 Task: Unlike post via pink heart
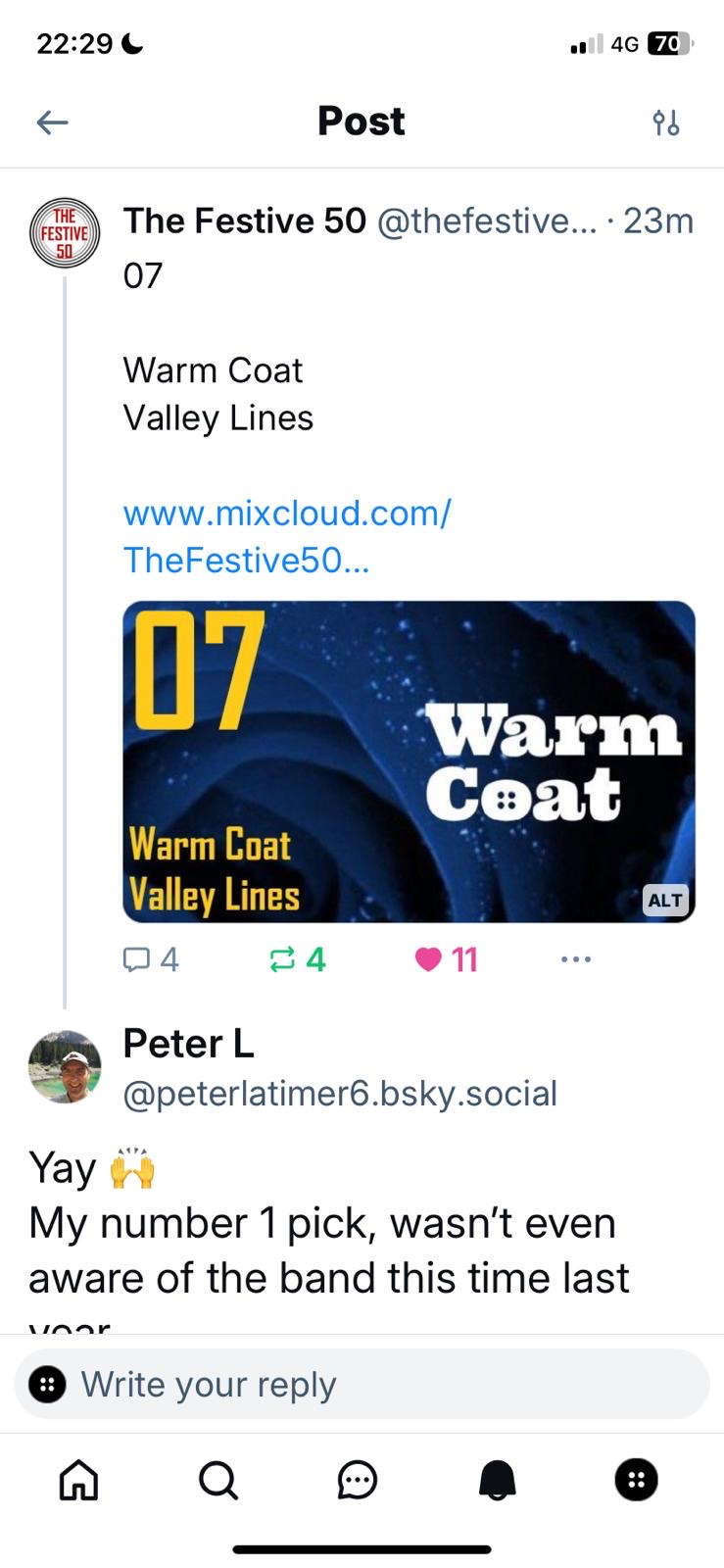pyautogui.click(x=428, y=959)
